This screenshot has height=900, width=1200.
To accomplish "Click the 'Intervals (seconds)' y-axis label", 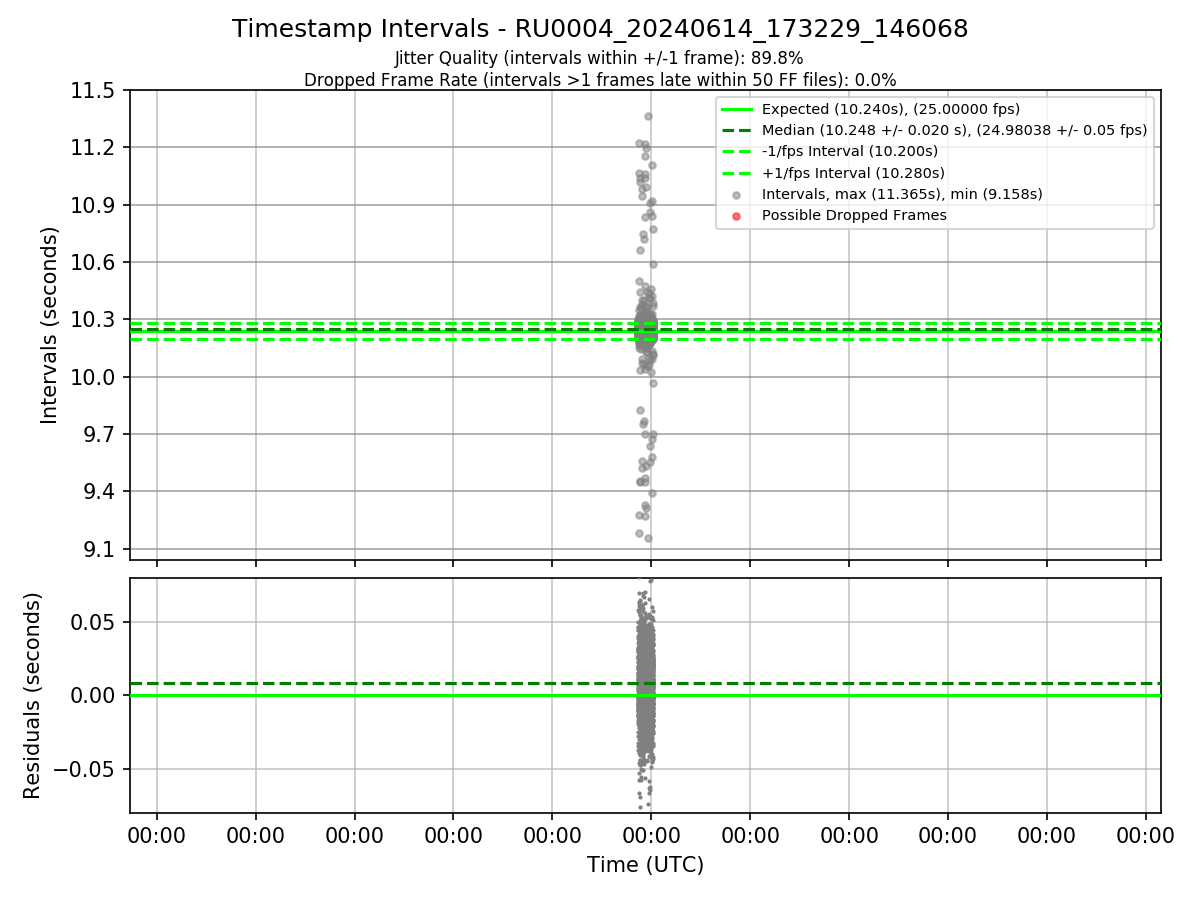I will [x=50, y=325].
